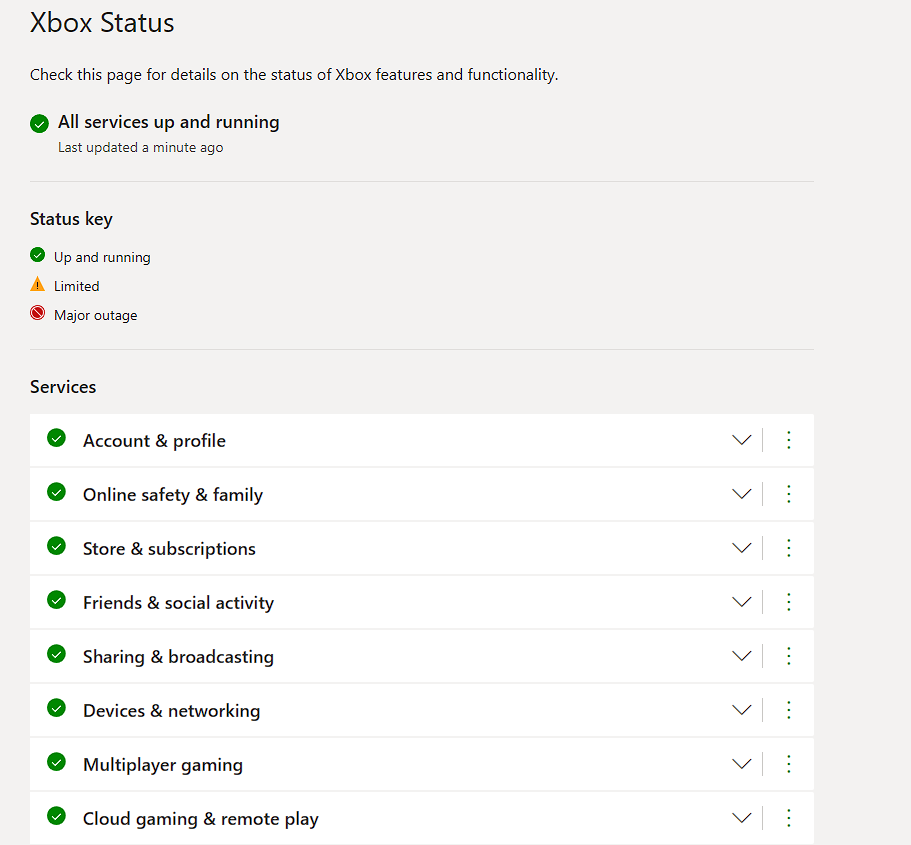
Task: Click the Services heading
Action: 63,387
